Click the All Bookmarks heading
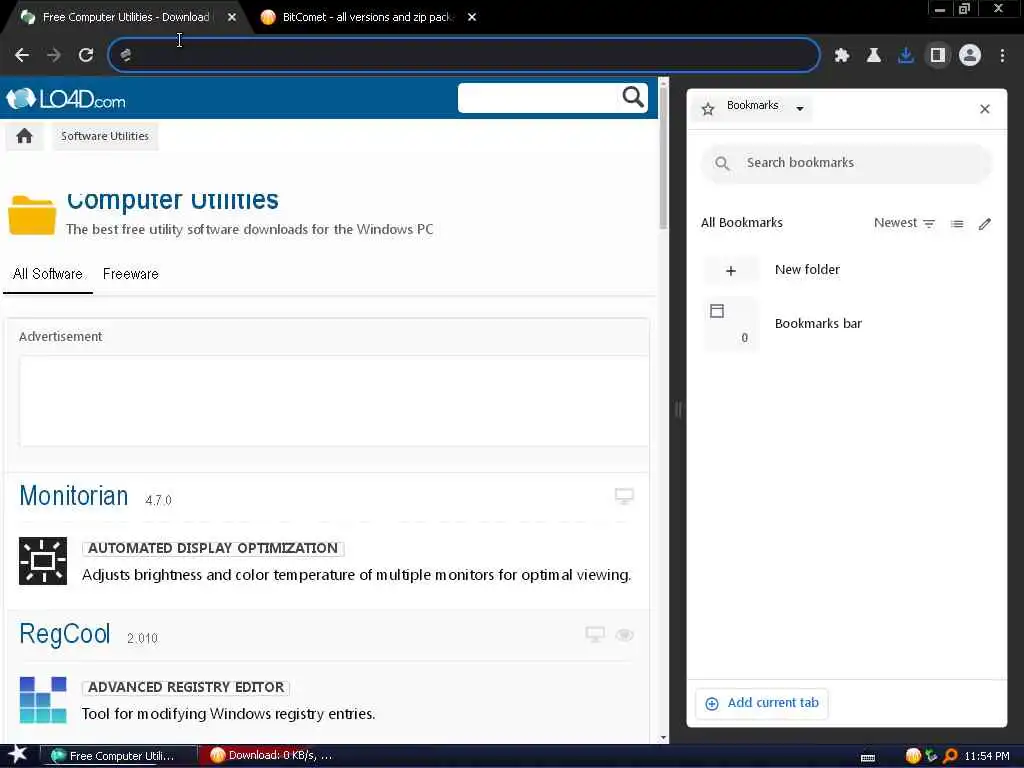Image resolution: width=1024 pixels, height=768 pixels. [742, 223]
